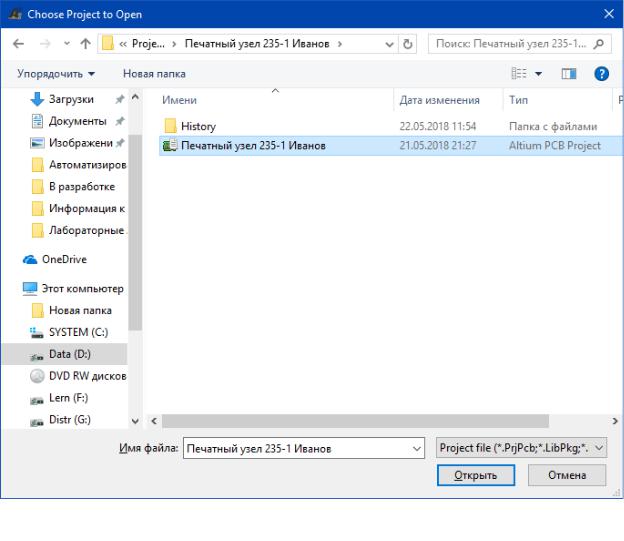Expand the file name dropdown arrow

[x=417, y=449]
